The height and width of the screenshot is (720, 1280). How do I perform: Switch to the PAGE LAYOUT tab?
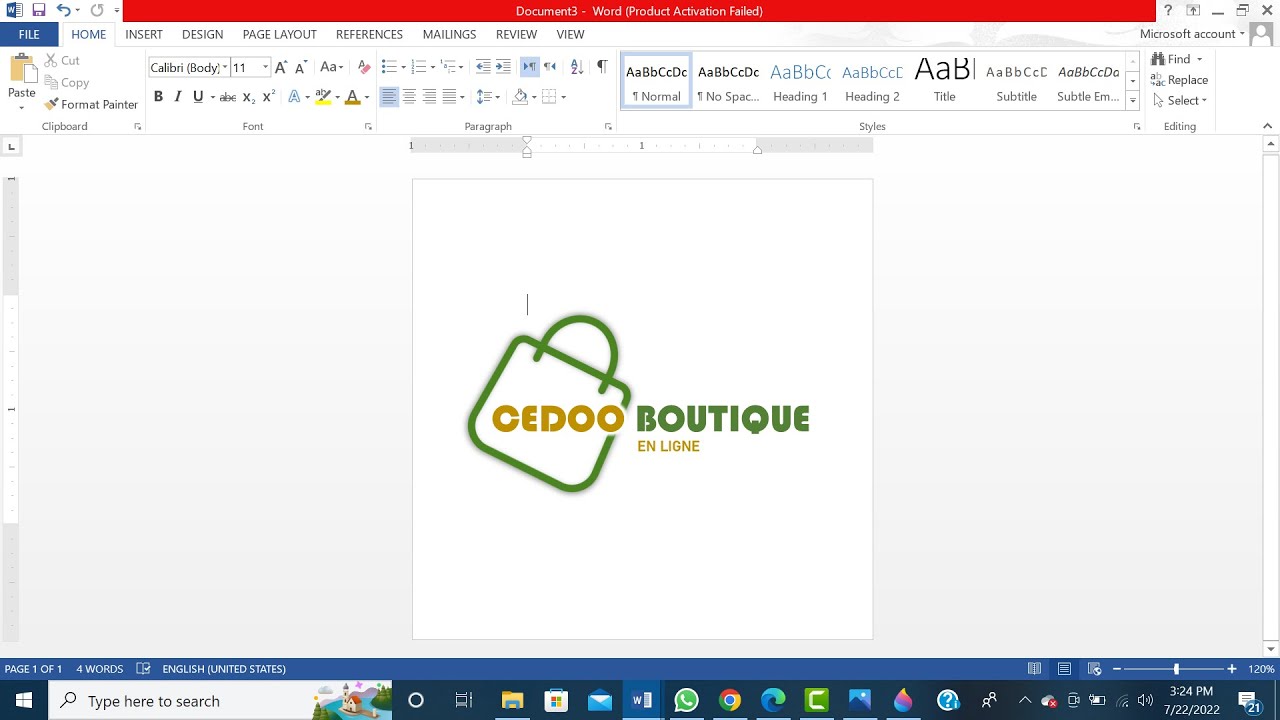pyautogui.click(x=280, y=34)
